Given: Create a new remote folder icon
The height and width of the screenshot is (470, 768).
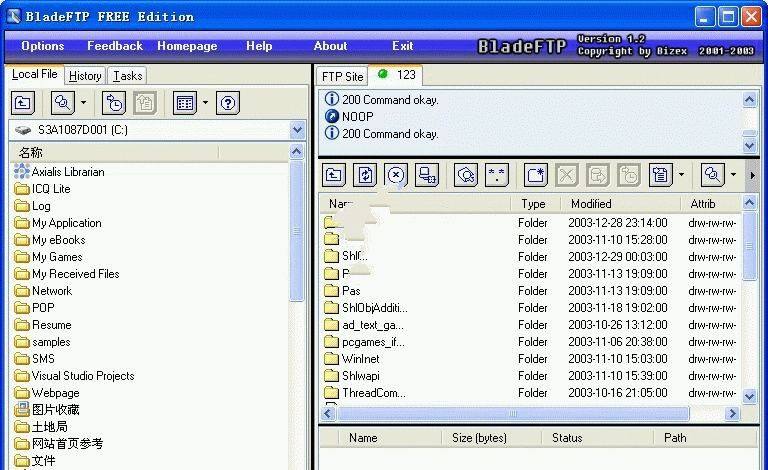Looking at the screenshot, I should click(x=535, y=175).
